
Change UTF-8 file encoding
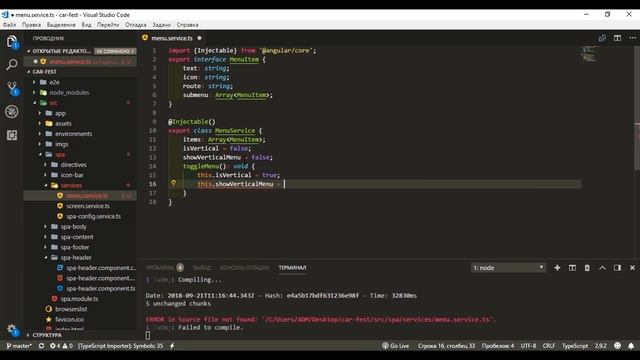click(528, 346)
